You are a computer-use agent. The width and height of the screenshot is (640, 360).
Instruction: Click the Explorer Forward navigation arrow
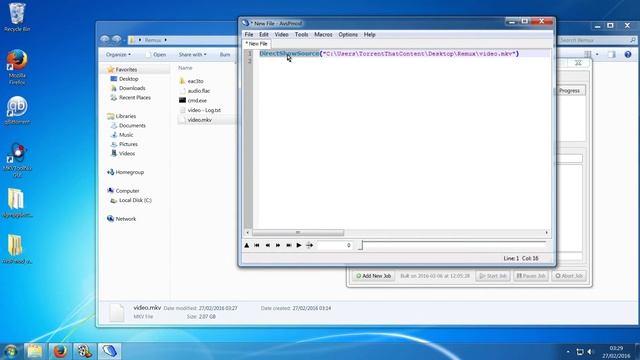coord(117,40)
